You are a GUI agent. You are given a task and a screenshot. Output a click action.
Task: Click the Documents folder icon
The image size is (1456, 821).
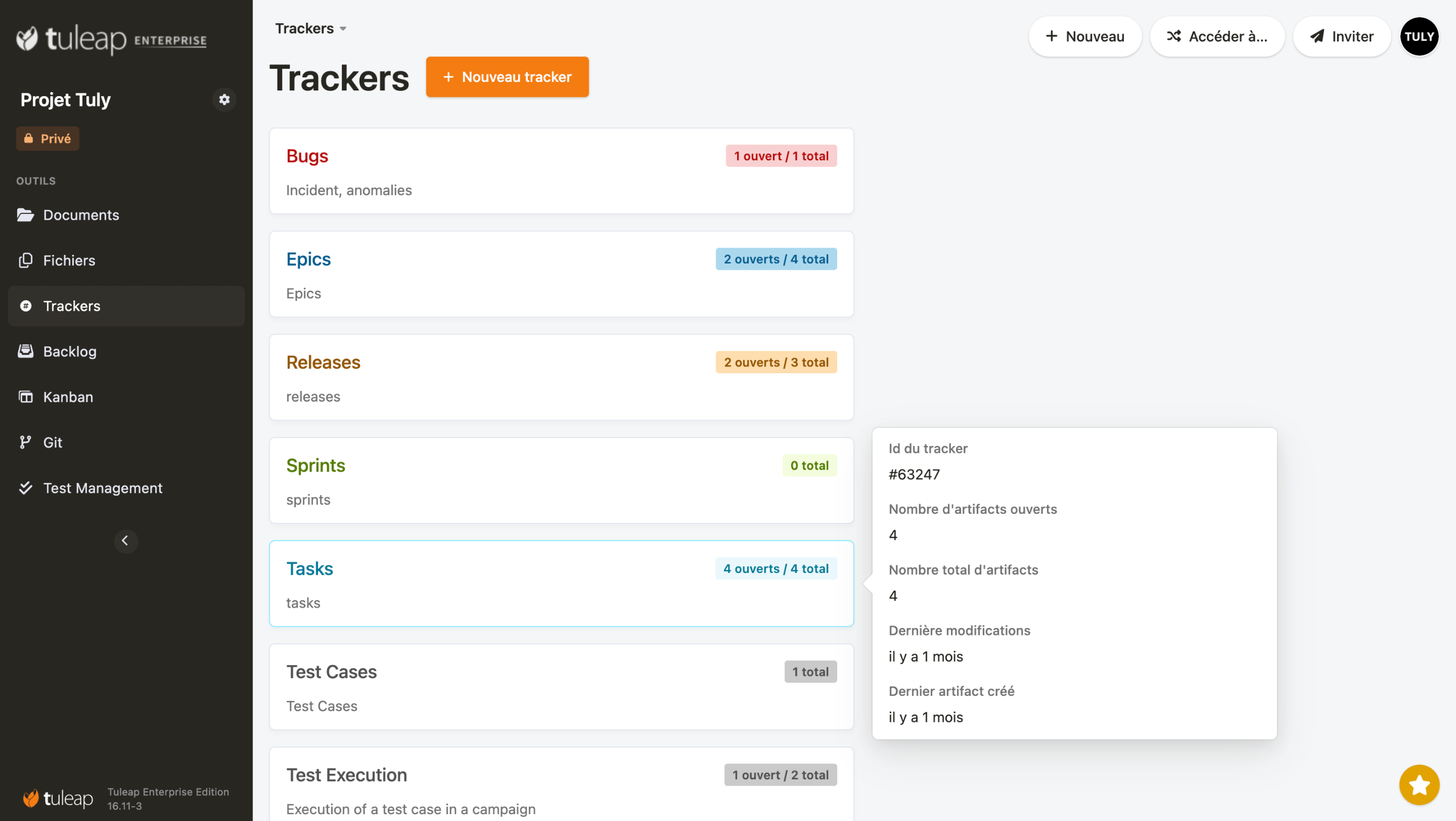pos(25,215)
